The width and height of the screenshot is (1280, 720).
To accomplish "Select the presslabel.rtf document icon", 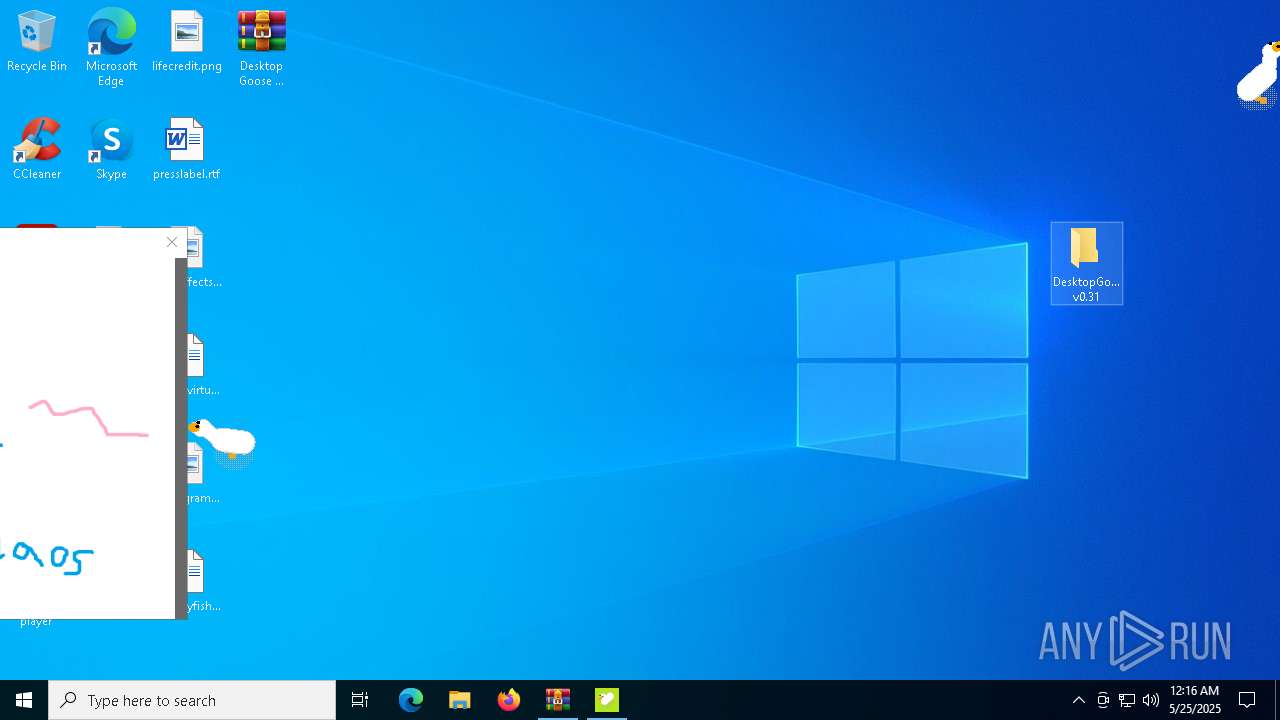I will (186, 150).
